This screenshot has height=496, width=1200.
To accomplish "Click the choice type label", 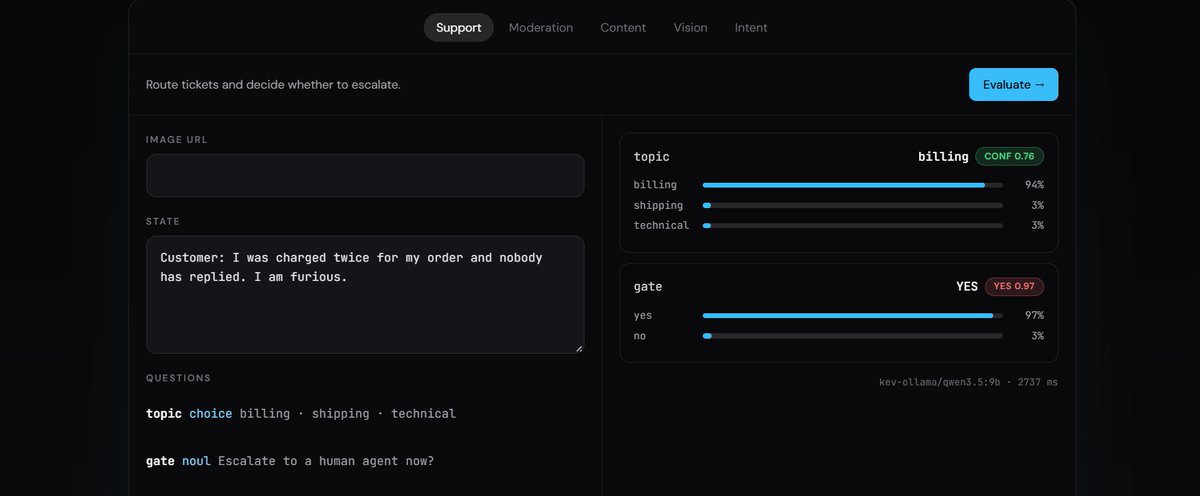I will pyautogui.click(x=210, y=413).
